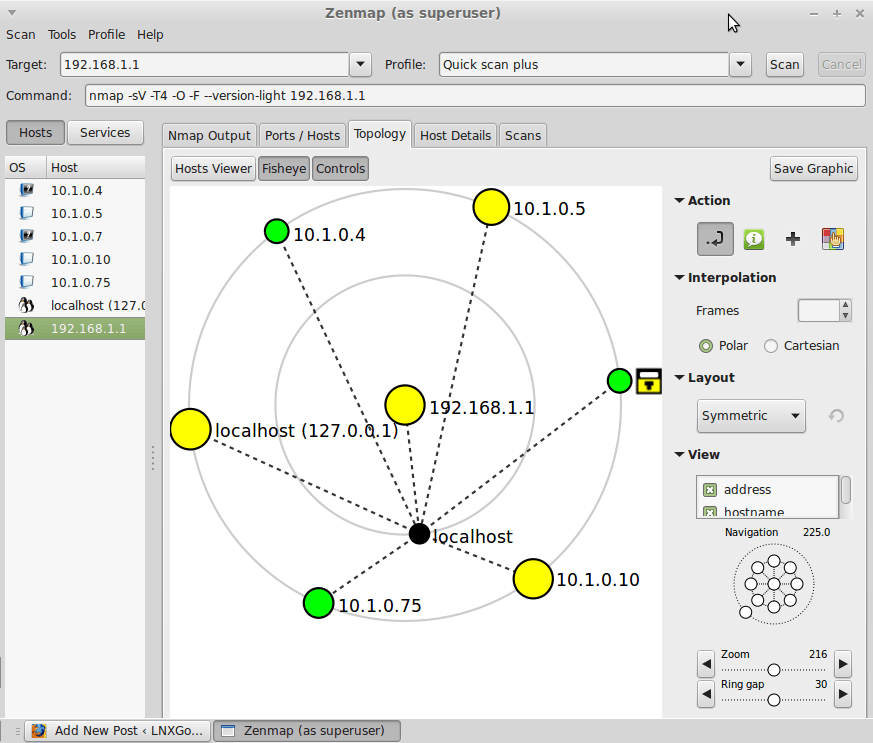
Task: Click the green node beside padlock
Action: pyautogui.click(x=619, y=381)
